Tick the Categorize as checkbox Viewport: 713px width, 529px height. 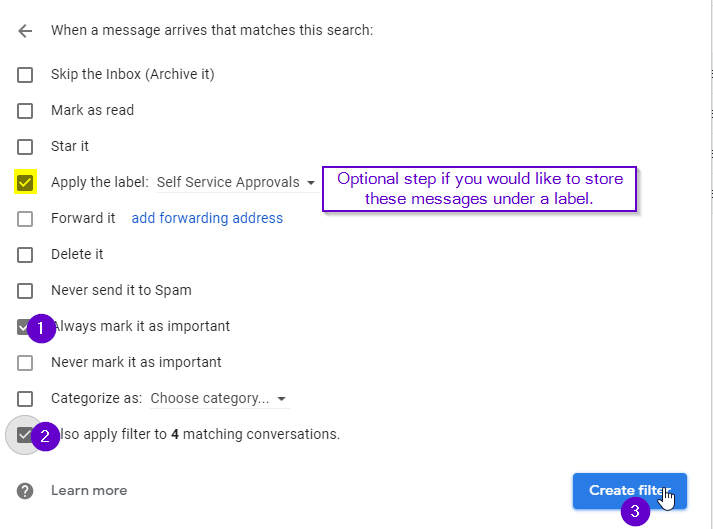tap(25, 399)
